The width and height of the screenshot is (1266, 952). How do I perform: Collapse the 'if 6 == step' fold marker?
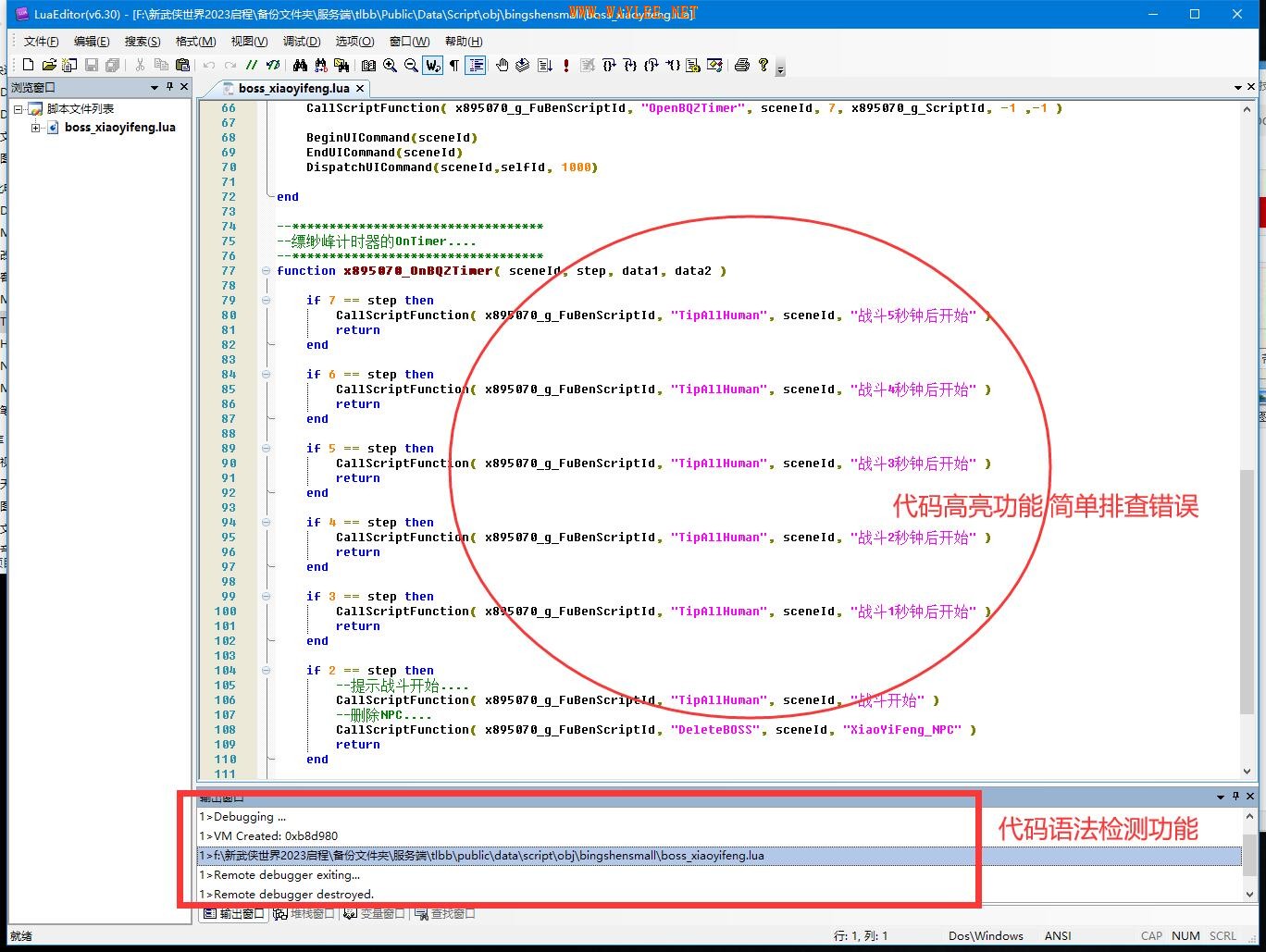(267, 375)
